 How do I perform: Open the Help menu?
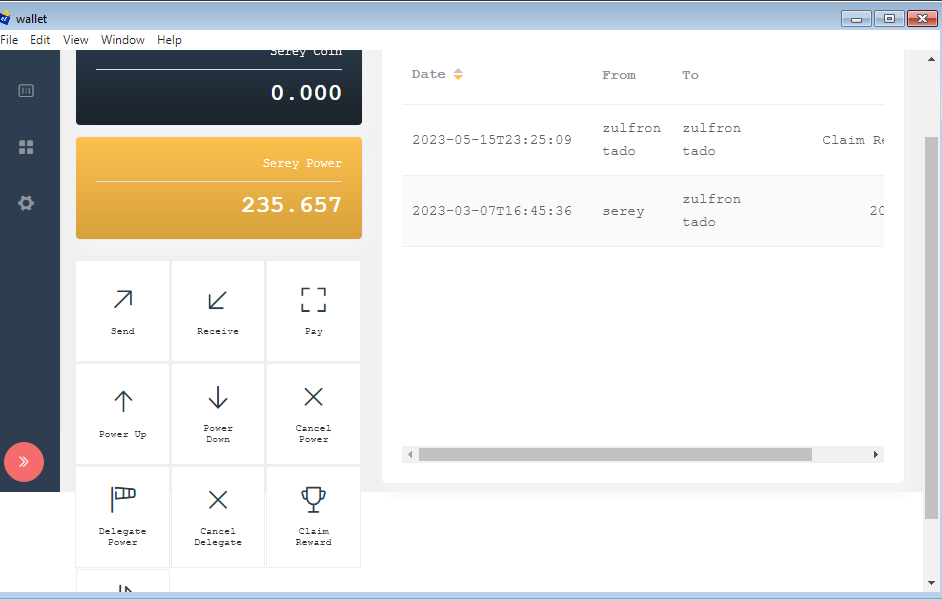coord(169,40)
